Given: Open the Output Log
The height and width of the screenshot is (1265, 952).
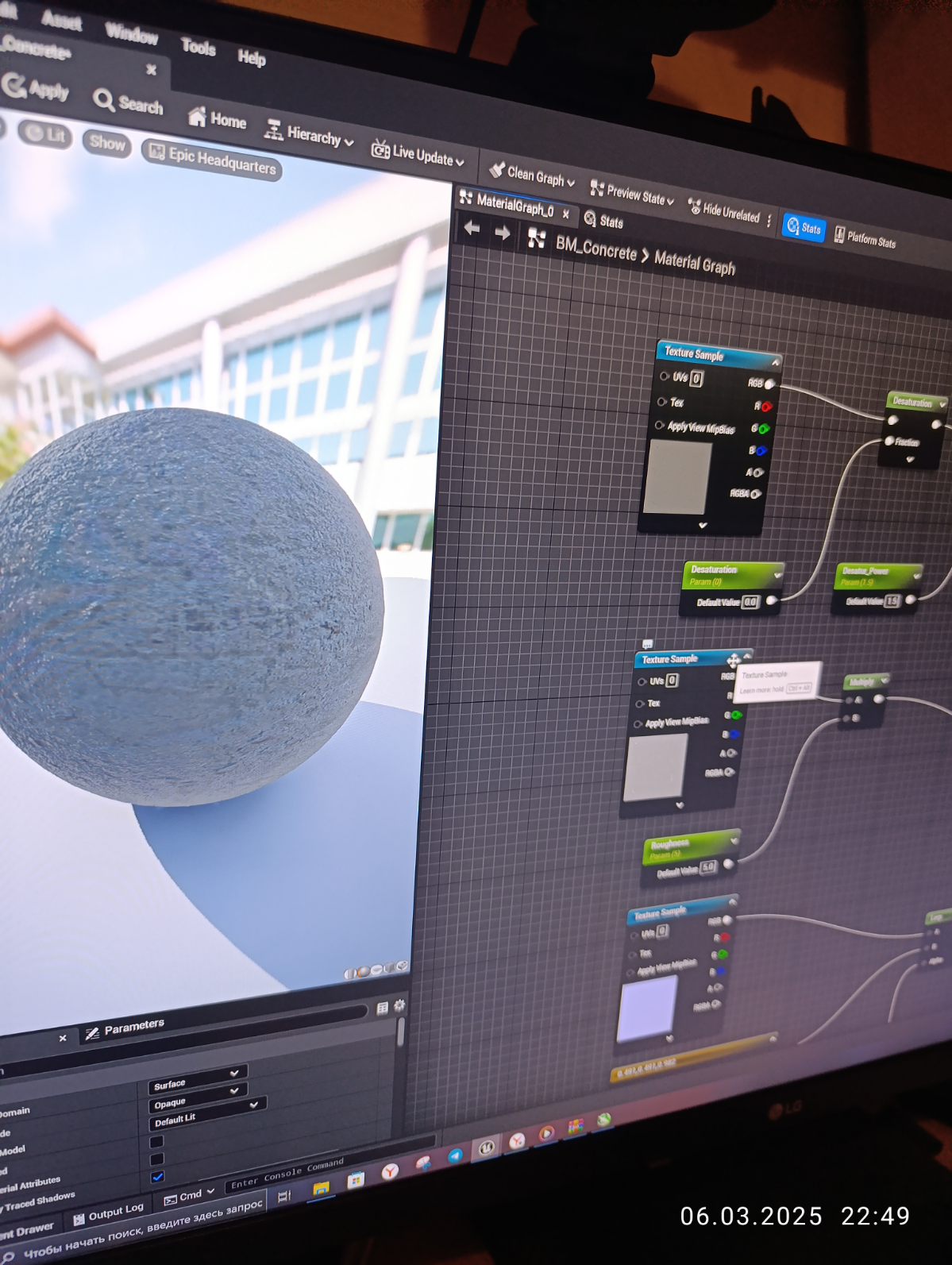Looking at the screenshot, I should pyautogui.click(x=108, y=1213).
